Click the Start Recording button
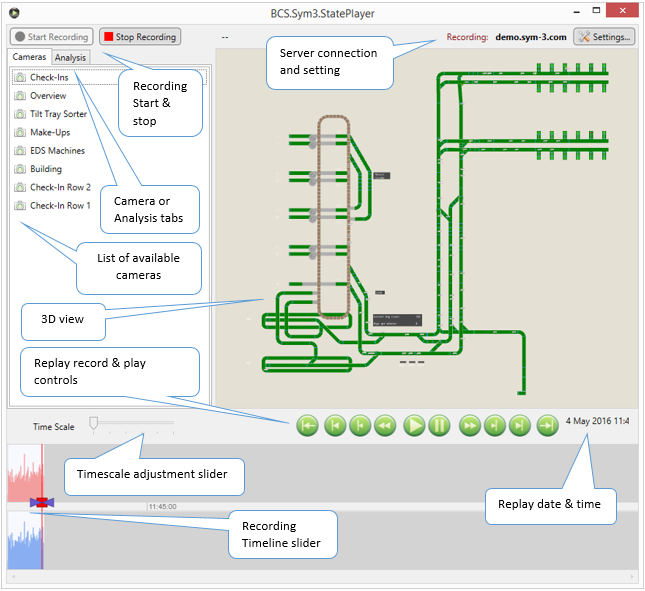Screen dimensions: 645x591 click(51, 37)
